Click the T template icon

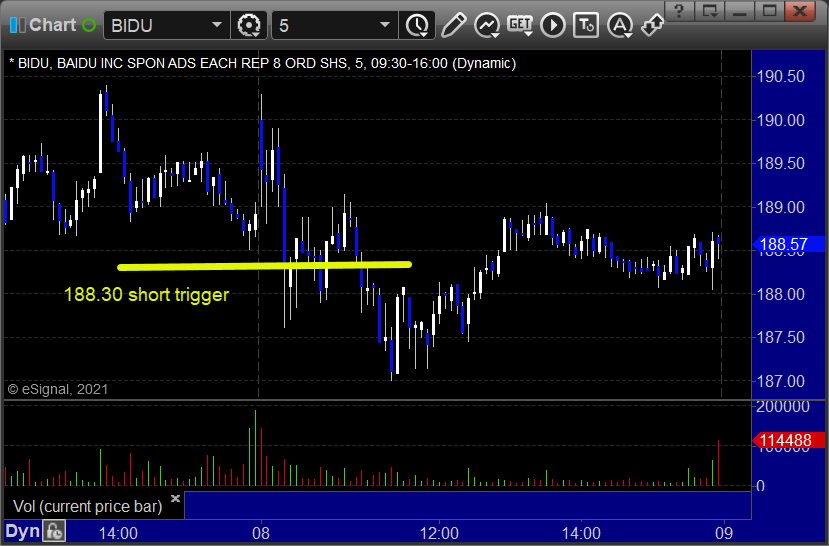point(586,25)
